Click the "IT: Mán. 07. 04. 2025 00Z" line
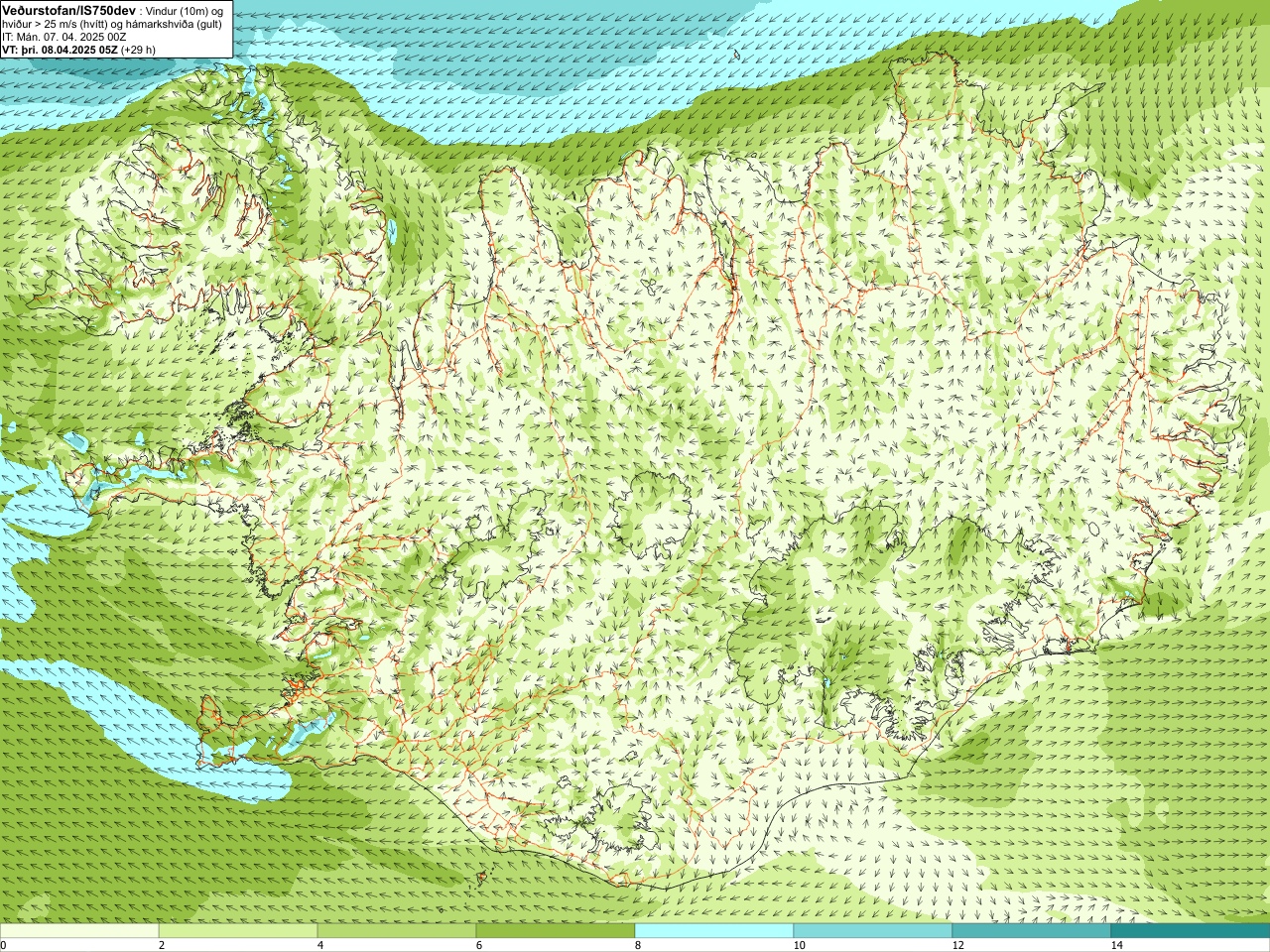 [x=63, y=37]
